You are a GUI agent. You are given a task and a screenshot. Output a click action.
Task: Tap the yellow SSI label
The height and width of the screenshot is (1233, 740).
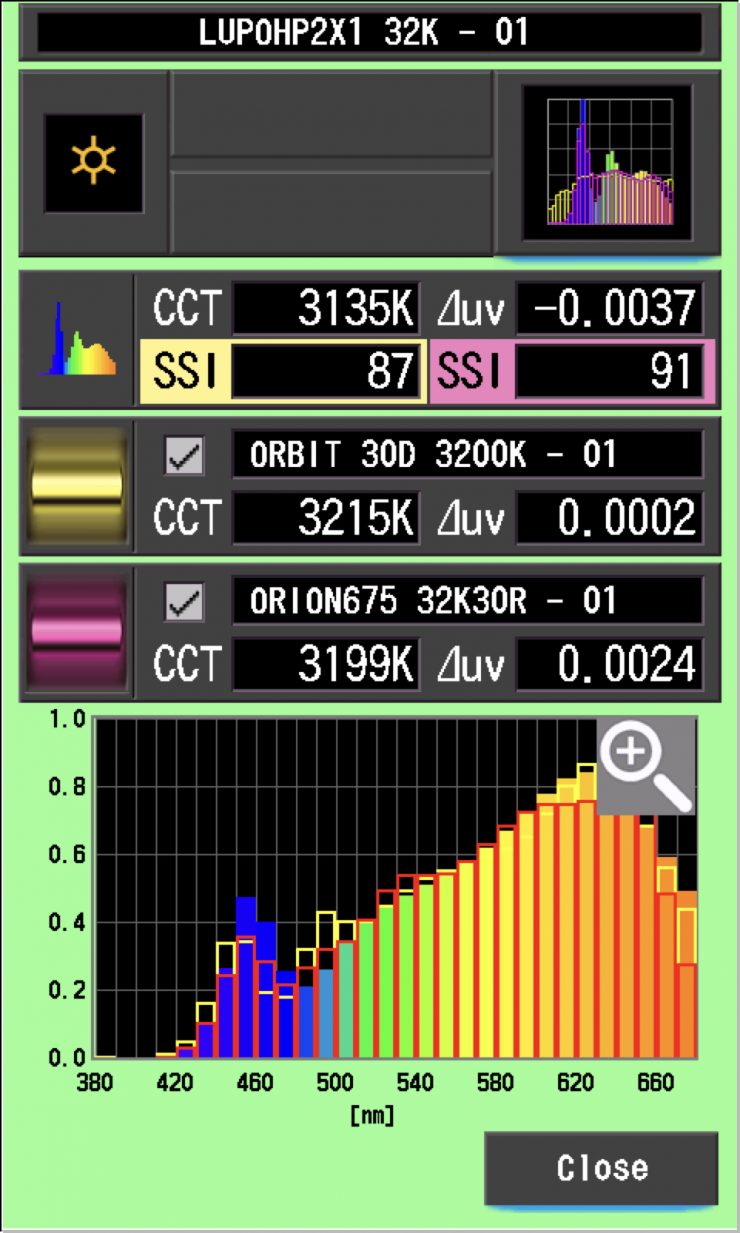183,371
